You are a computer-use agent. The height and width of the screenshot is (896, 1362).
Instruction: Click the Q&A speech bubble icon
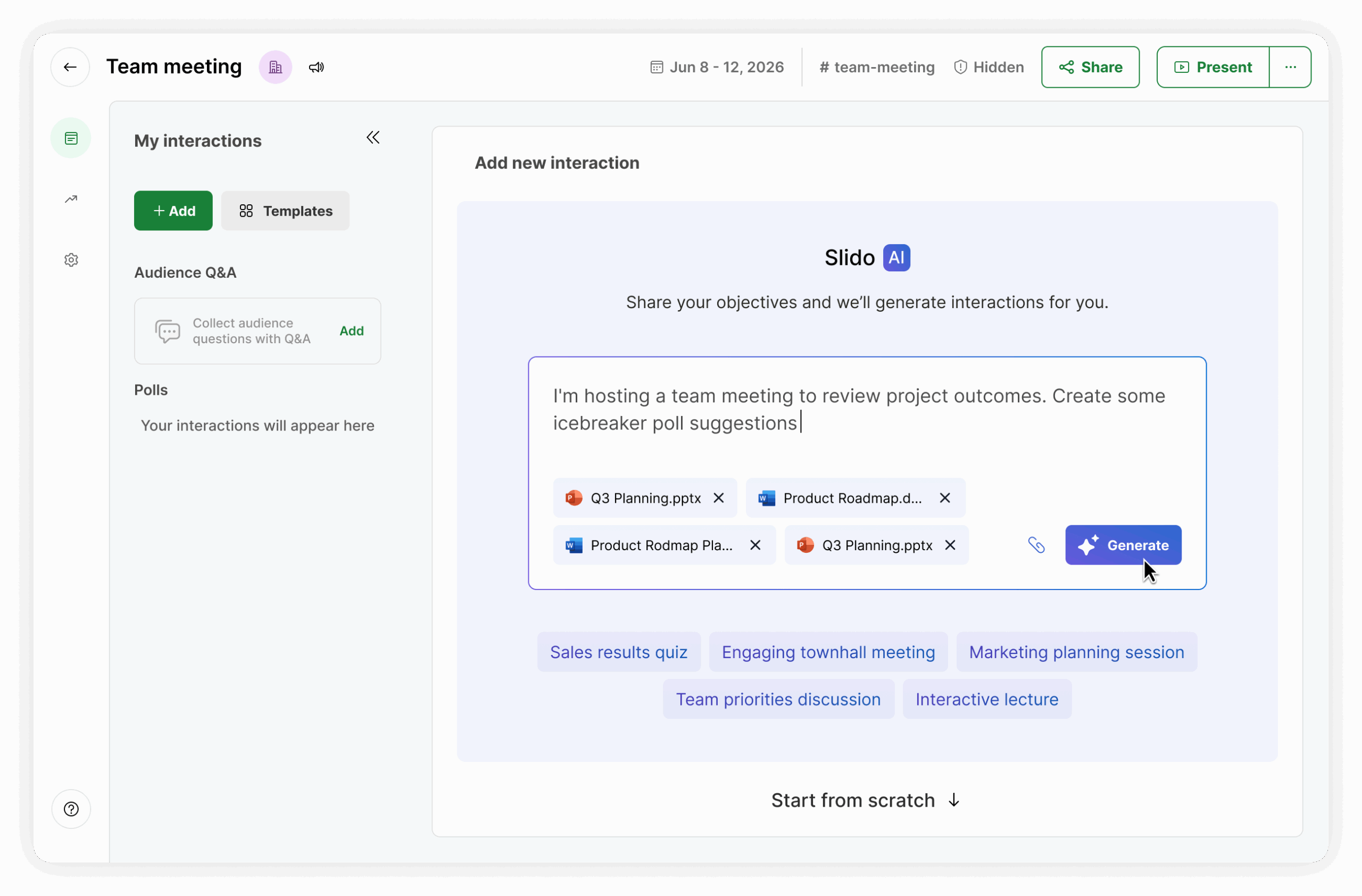coord(168,331)
